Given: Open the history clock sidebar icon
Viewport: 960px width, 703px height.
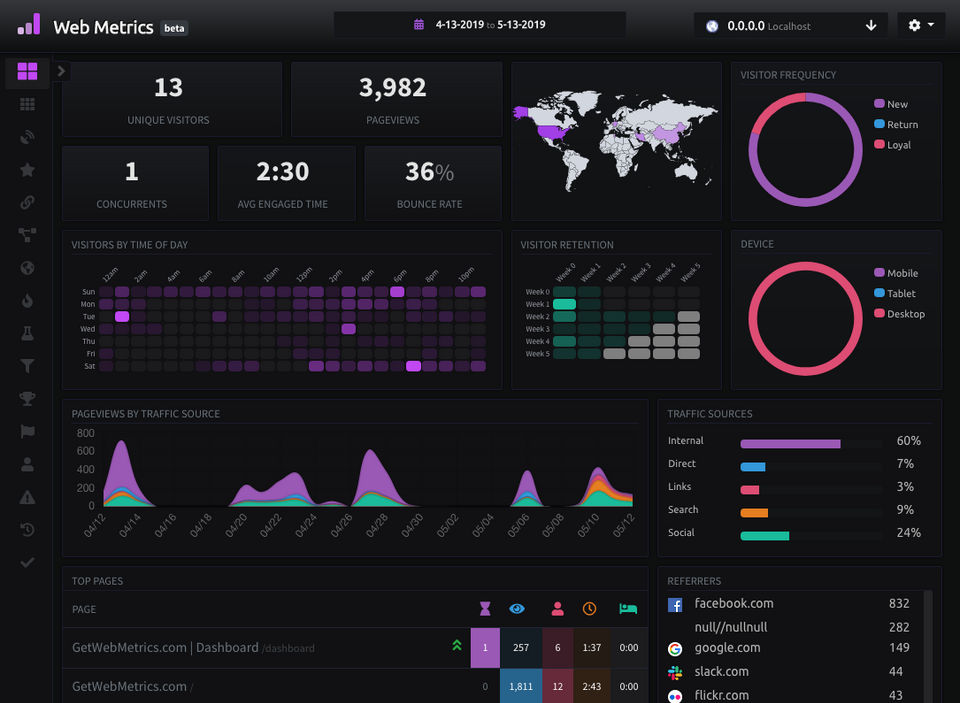Looking at the screenshot, I should [x=27, y=530].
